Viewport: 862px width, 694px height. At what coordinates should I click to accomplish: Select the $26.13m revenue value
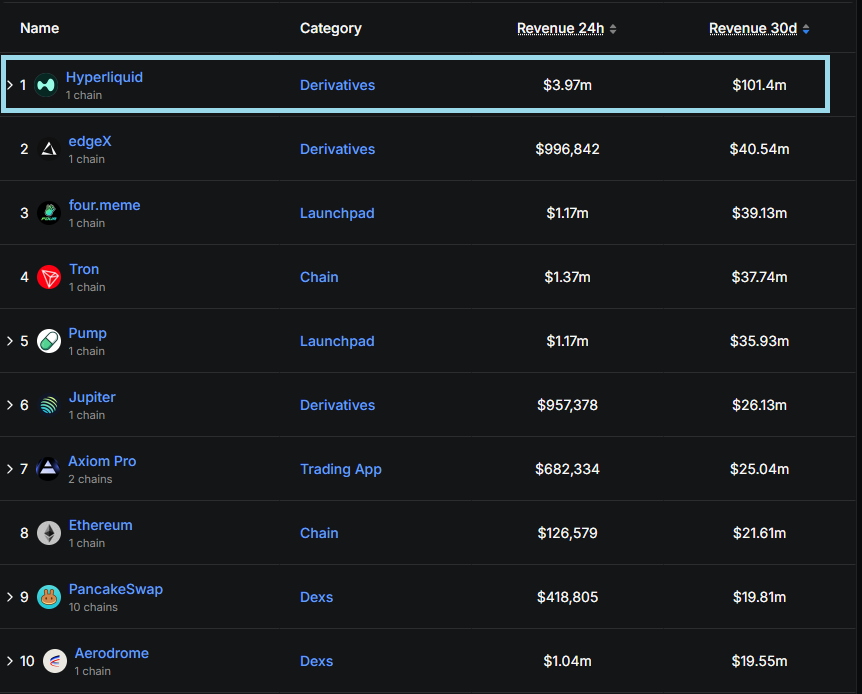click(x=759, y=405)
